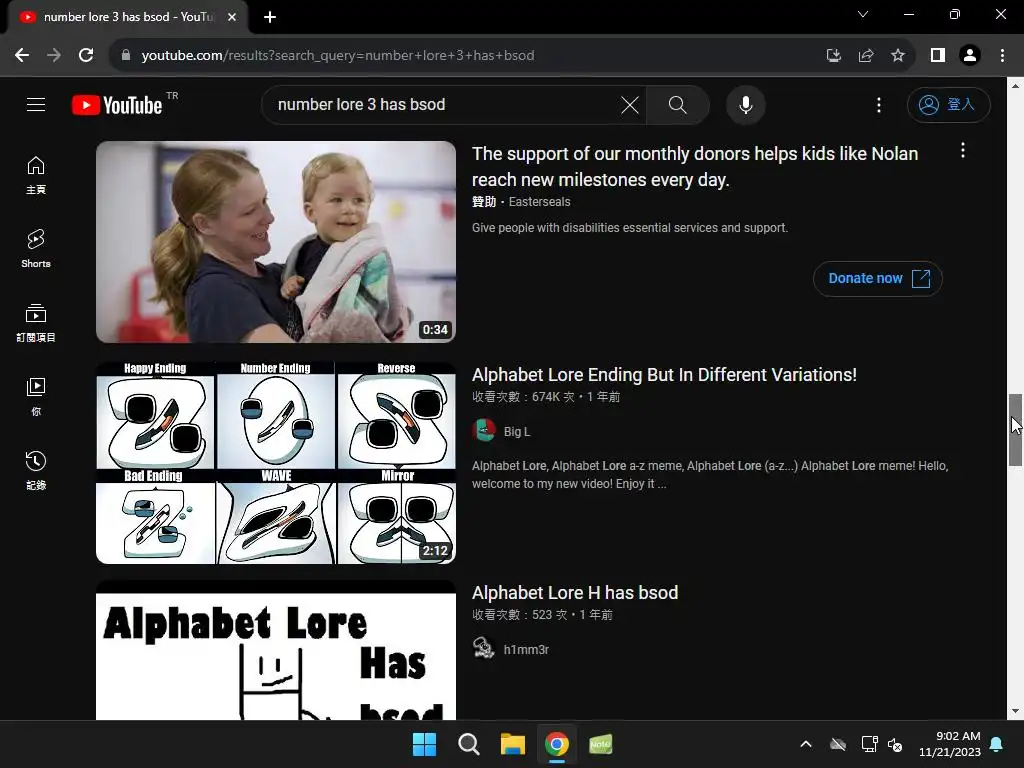Visit the Big L channel name
The image size is (1024, 768).
pyautogui.click(x=517, y=432)
